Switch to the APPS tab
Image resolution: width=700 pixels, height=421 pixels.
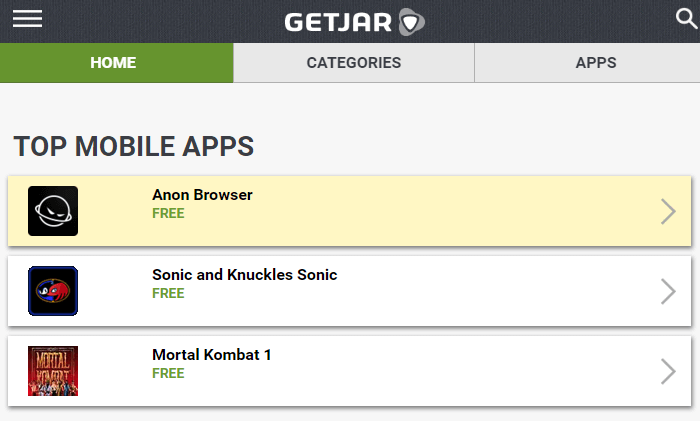pyautogui.click(x=596, y=63)
